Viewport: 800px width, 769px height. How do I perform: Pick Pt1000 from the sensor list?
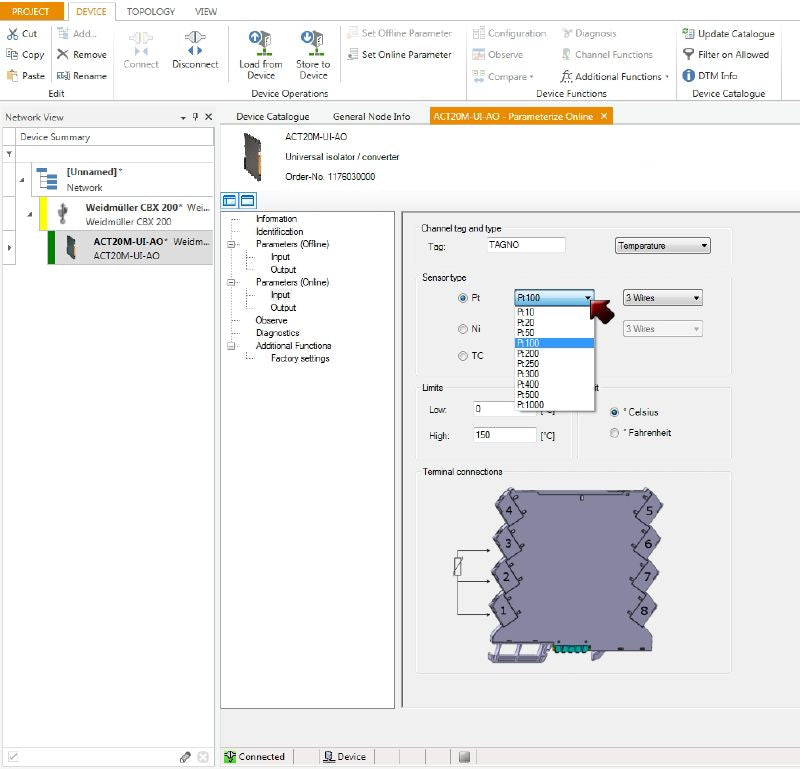point(531,404)
